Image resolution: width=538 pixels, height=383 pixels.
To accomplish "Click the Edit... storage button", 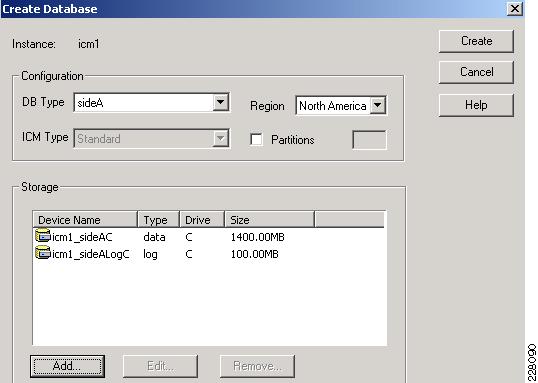I will point(160,366).
